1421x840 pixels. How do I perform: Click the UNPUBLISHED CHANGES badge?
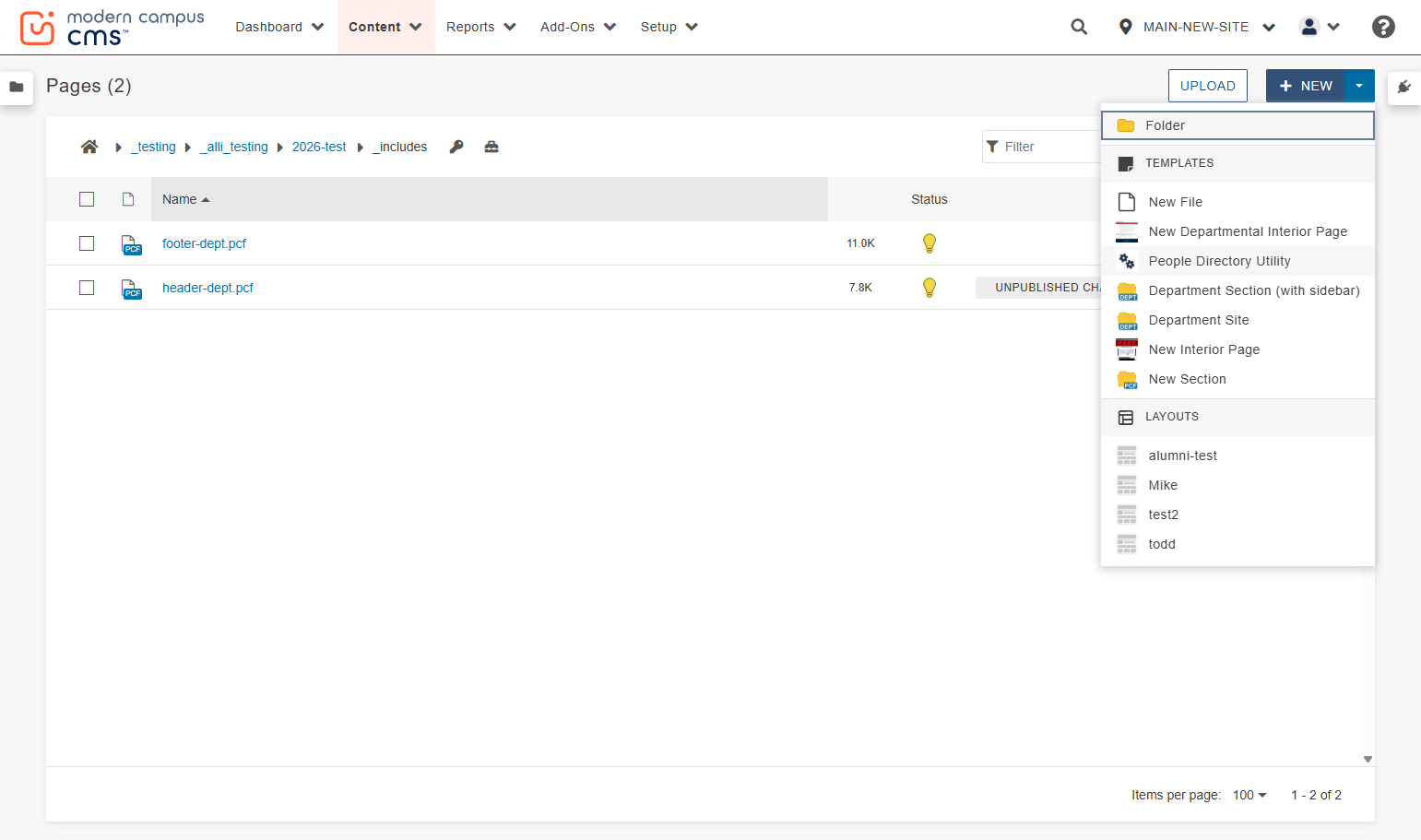click(1039, 288)
